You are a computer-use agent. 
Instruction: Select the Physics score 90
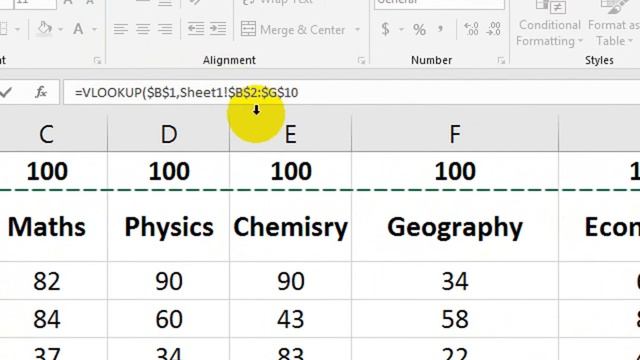click(169, 281)
